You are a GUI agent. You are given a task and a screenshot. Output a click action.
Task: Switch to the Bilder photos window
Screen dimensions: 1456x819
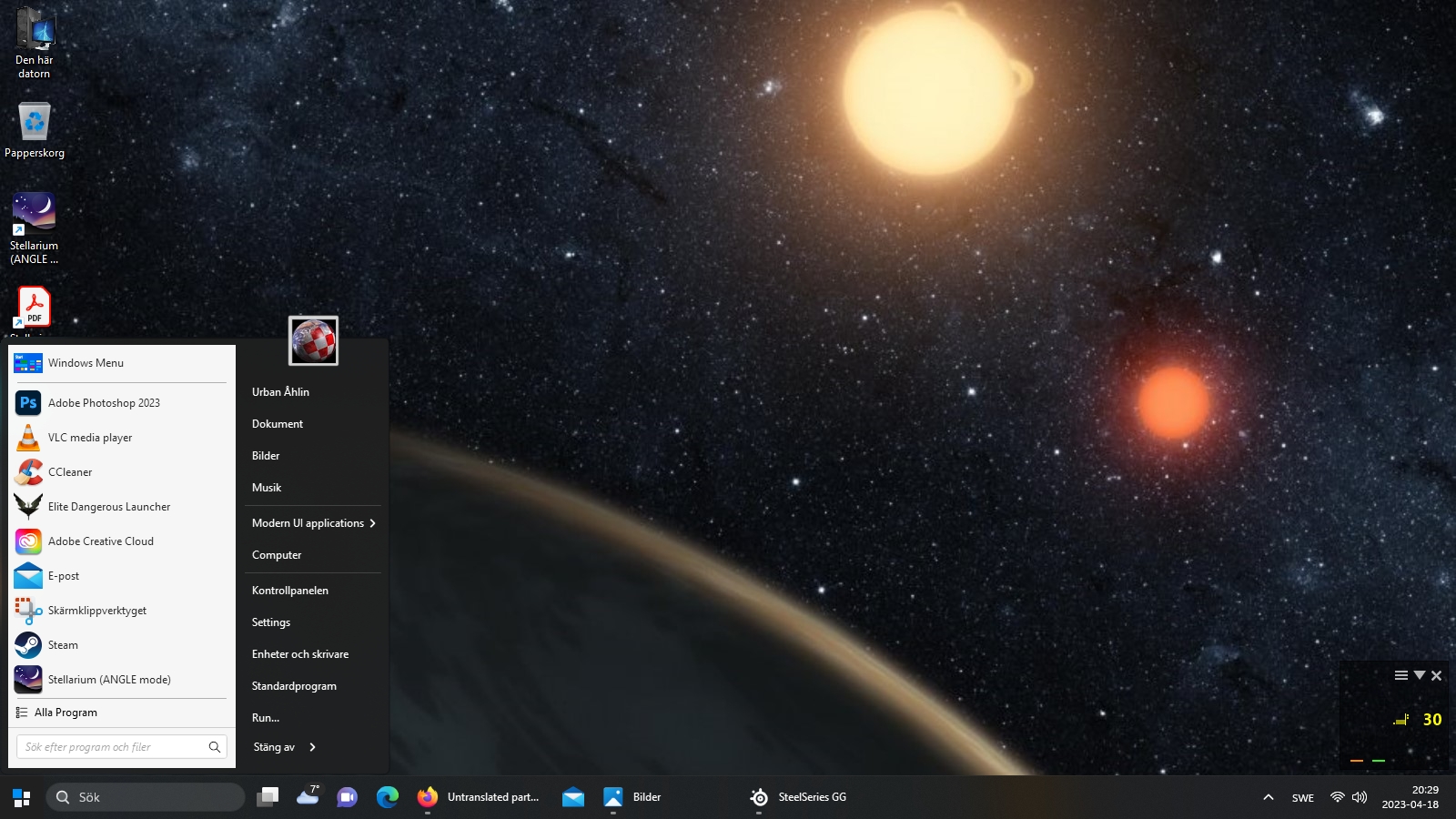(633, 798)
